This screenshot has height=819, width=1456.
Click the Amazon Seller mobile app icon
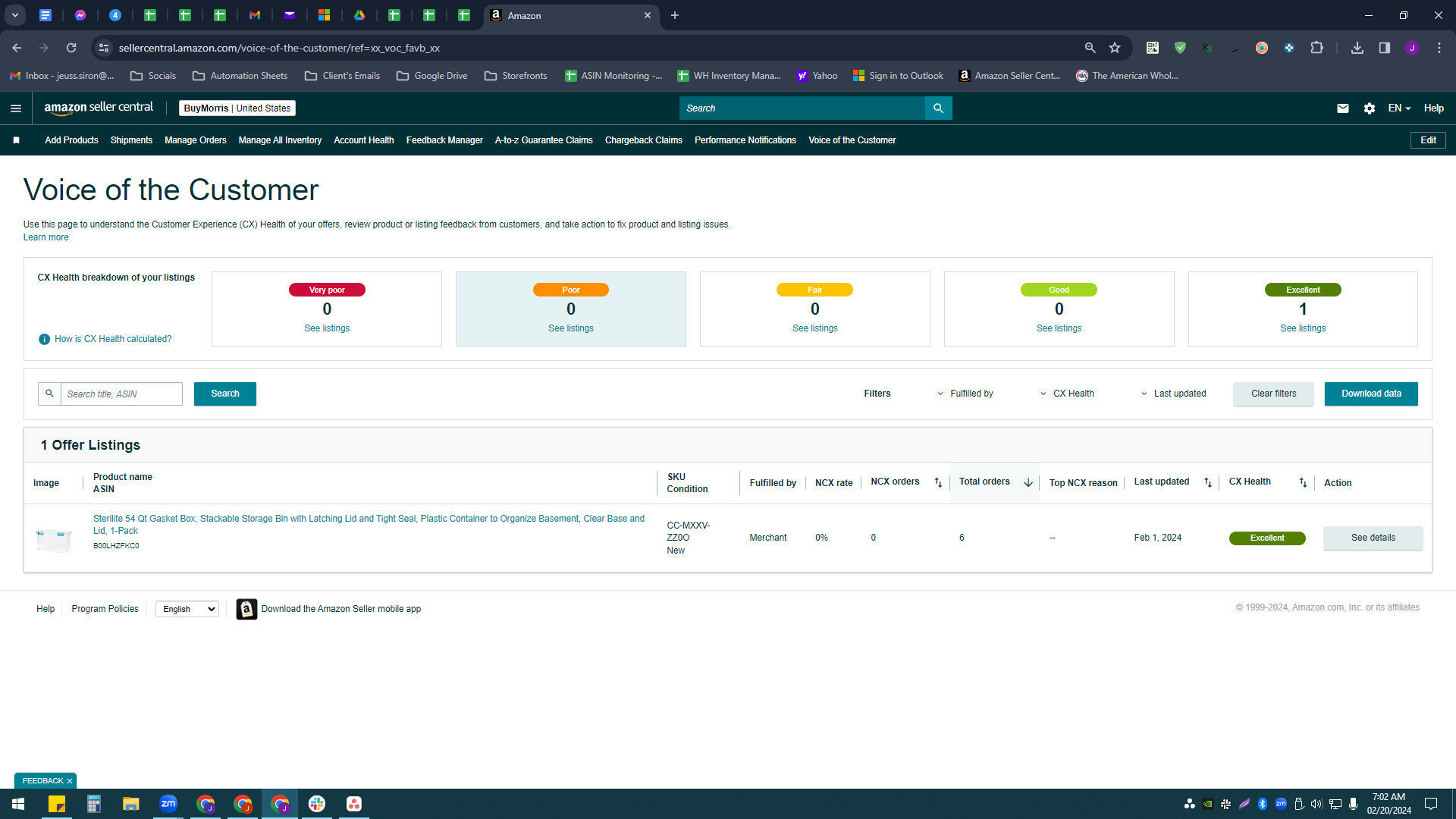(x=246, y=609)
